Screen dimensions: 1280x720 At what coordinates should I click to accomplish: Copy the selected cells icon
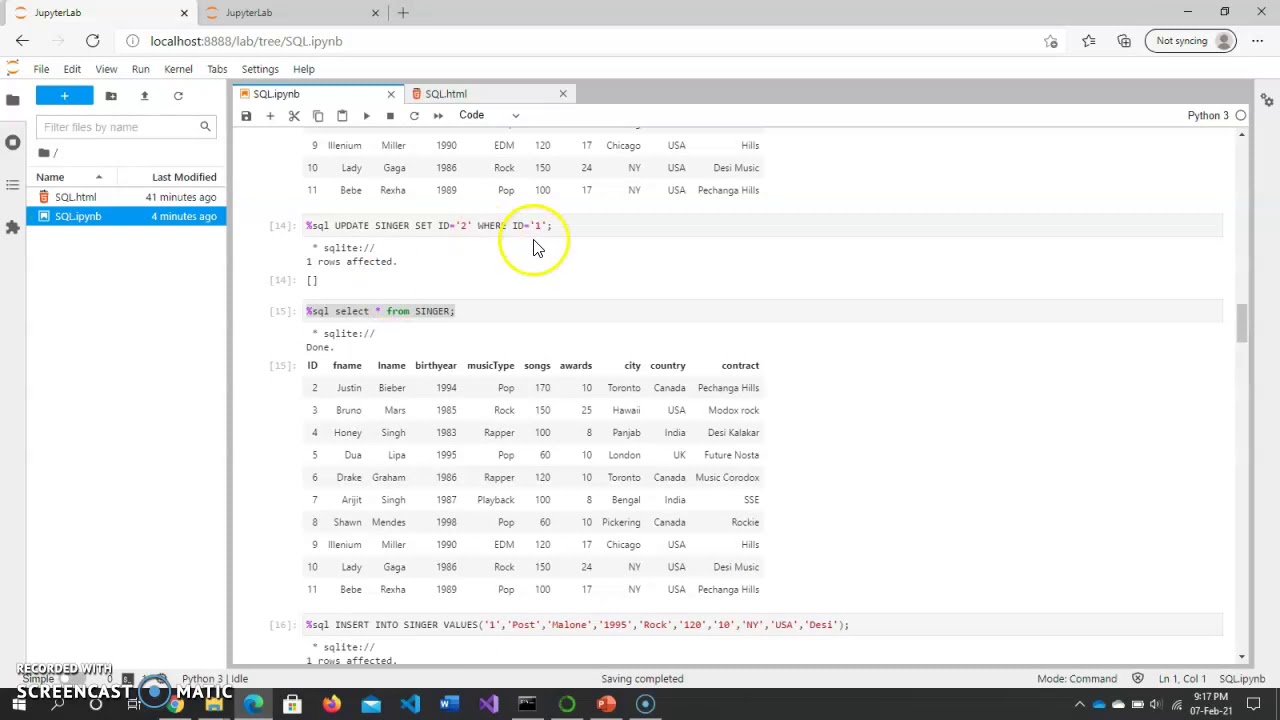click(x=318, y=116)
